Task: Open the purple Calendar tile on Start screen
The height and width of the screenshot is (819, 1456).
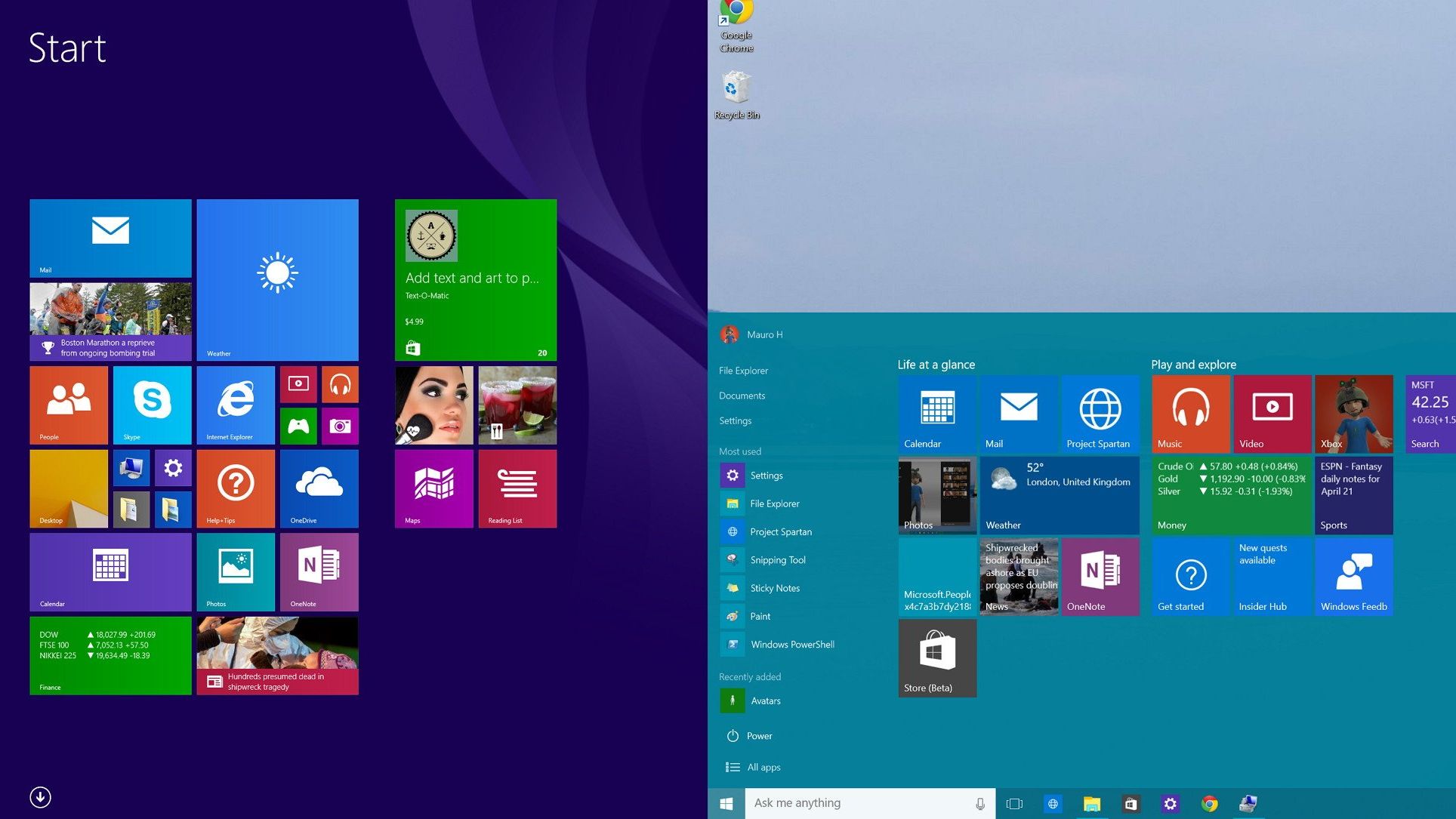Action: click(110, 572)
